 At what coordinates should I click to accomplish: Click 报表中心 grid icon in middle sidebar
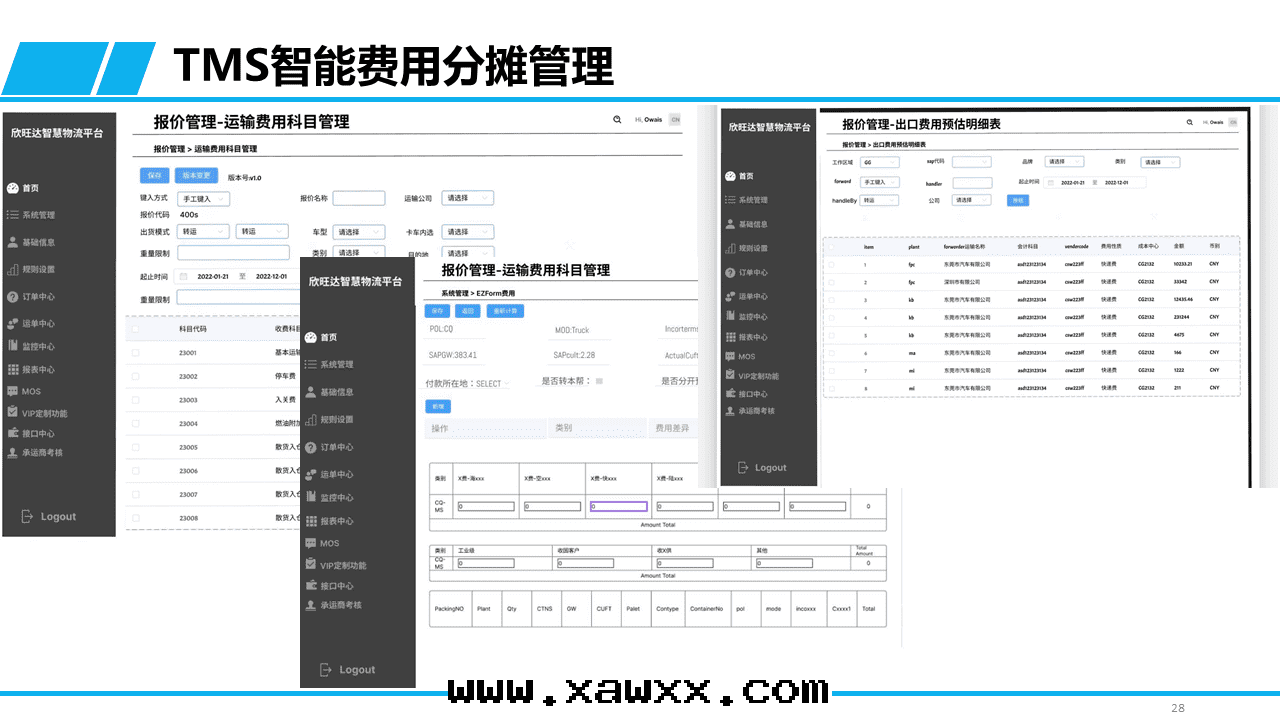click(x=311, y=520)
